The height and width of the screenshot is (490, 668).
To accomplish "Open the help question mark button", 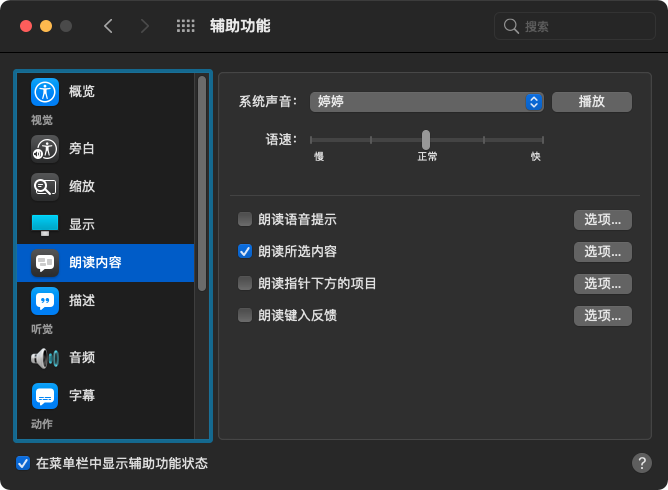I will pos(642,463).
